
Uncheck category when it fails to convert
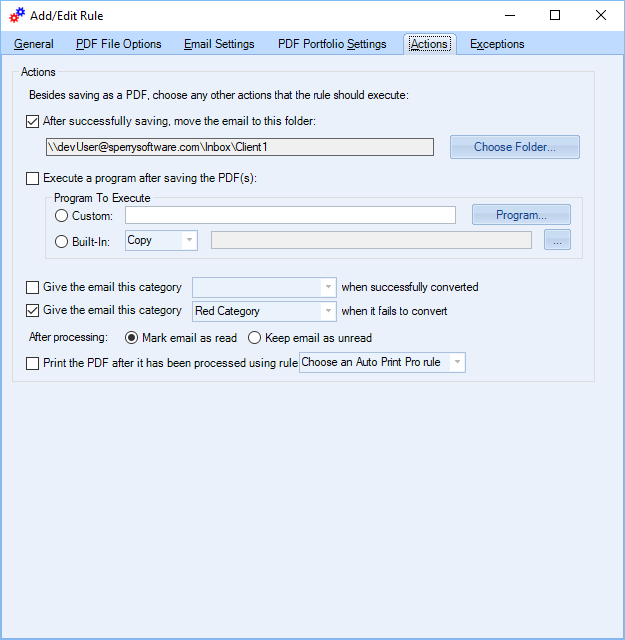point(33,311)
